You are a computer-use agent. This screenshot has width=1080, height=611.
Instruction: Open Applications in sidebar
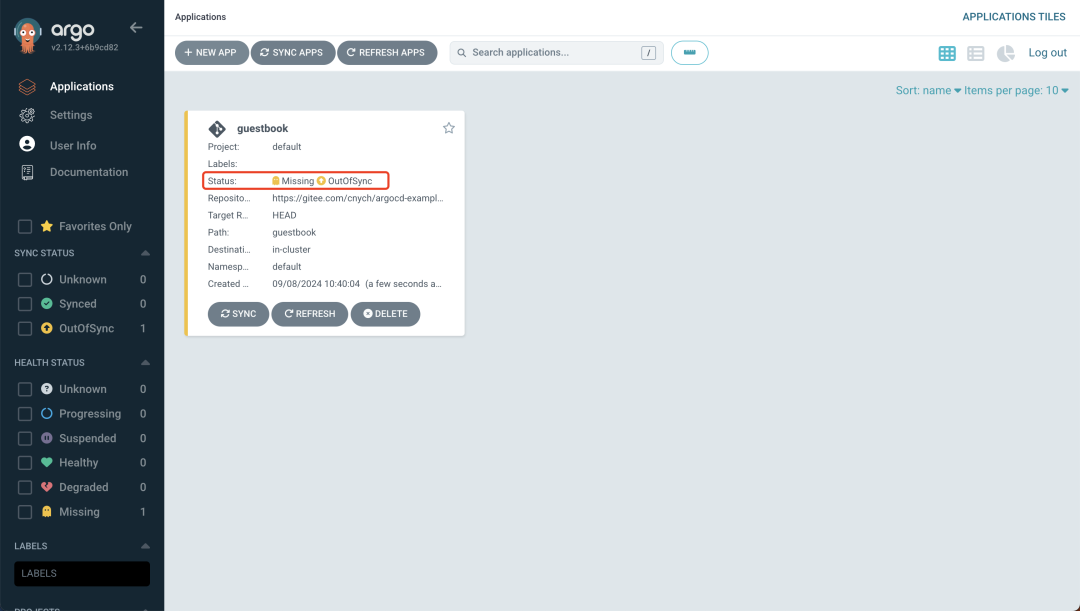(x=81, y=86)
